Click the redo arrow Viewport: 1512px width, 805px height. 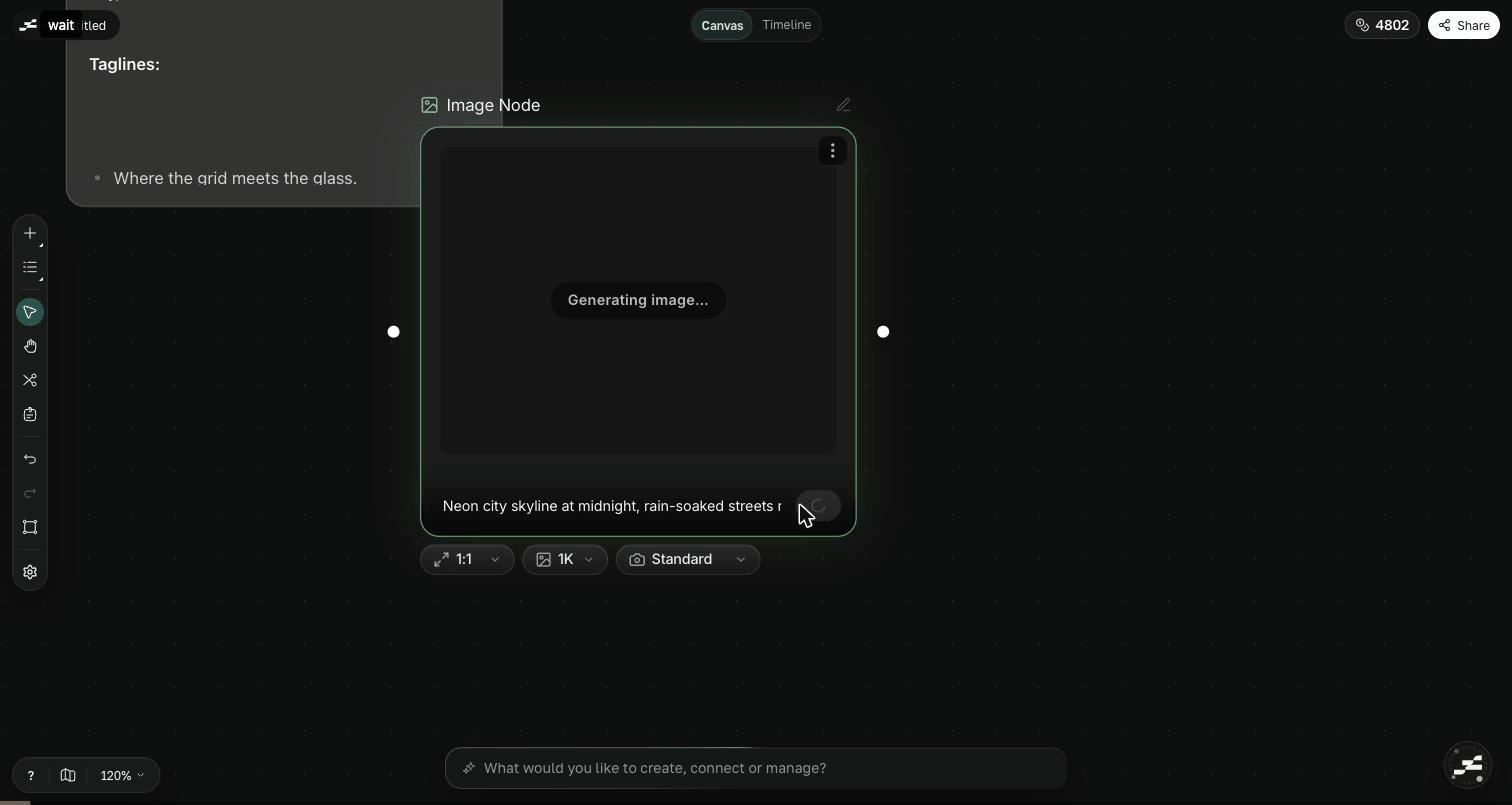pyautogui.click(x=30, y=493)
